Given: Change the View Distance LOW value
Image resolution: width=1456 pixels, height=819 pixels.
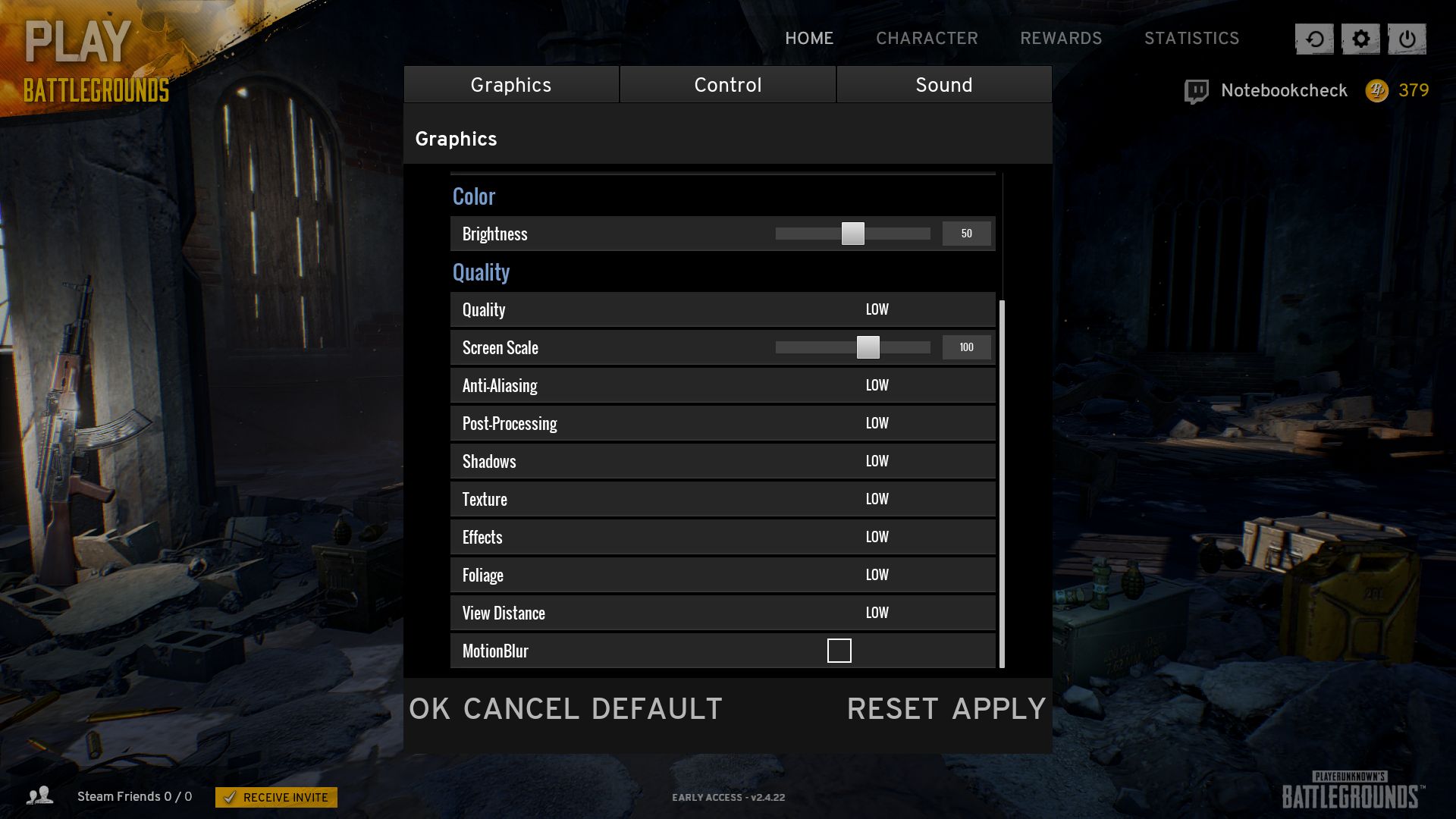Looking at the screenshot, I should 877,613.
